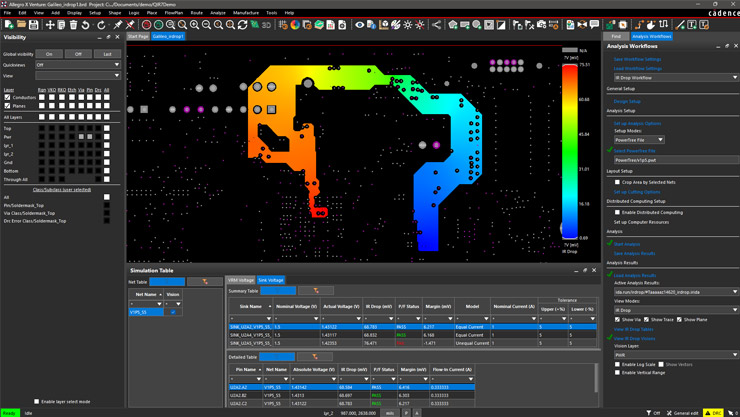Viewport: 740px width, 417px height.
Task: Click the Open folder toolbar icon
Action: pyautogui.click(x=21, y=25)
